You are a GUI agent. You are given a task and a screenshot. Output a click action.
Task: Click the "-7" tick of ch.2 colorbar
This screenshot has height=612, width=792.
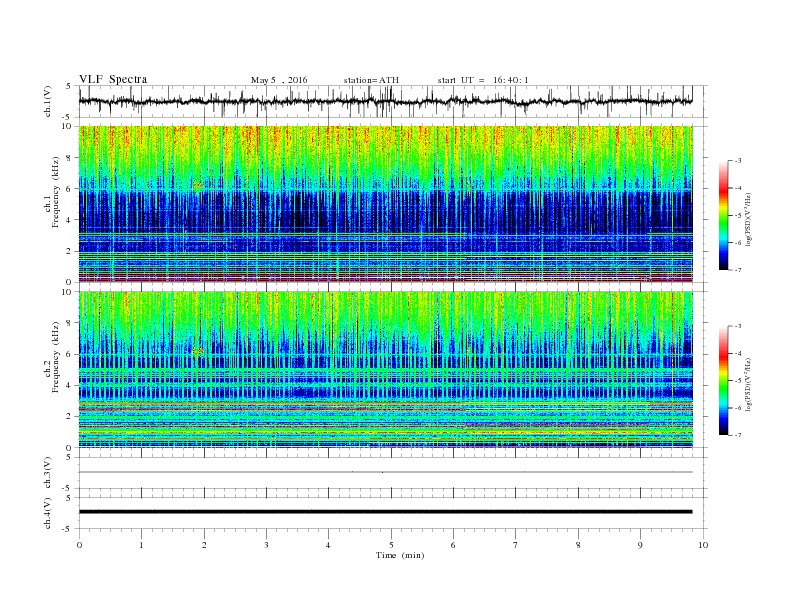click(737, 435)
